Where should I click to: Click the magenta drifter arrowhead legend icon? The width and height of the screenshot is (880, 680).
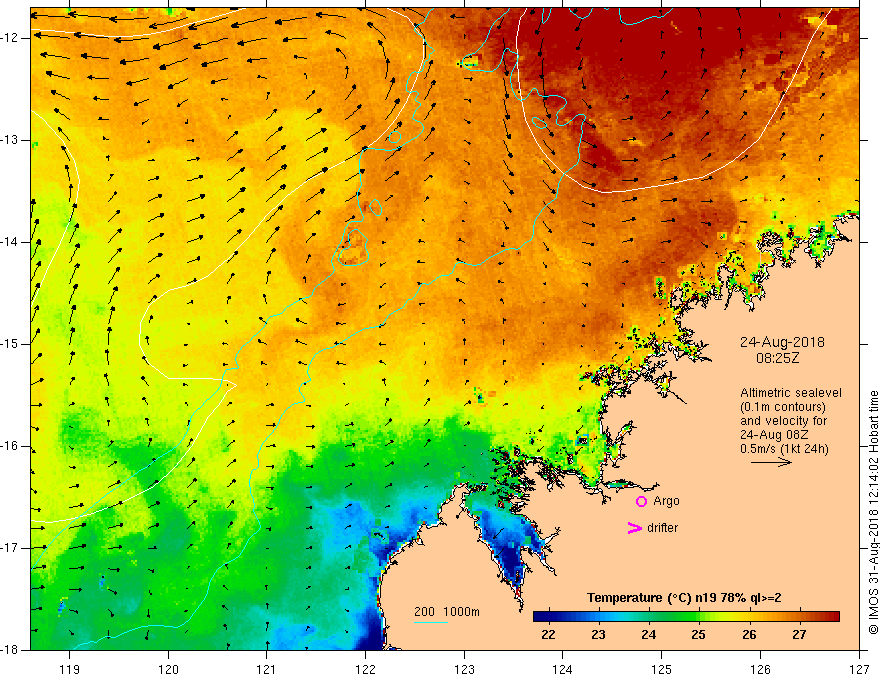[x=634, y=528]
